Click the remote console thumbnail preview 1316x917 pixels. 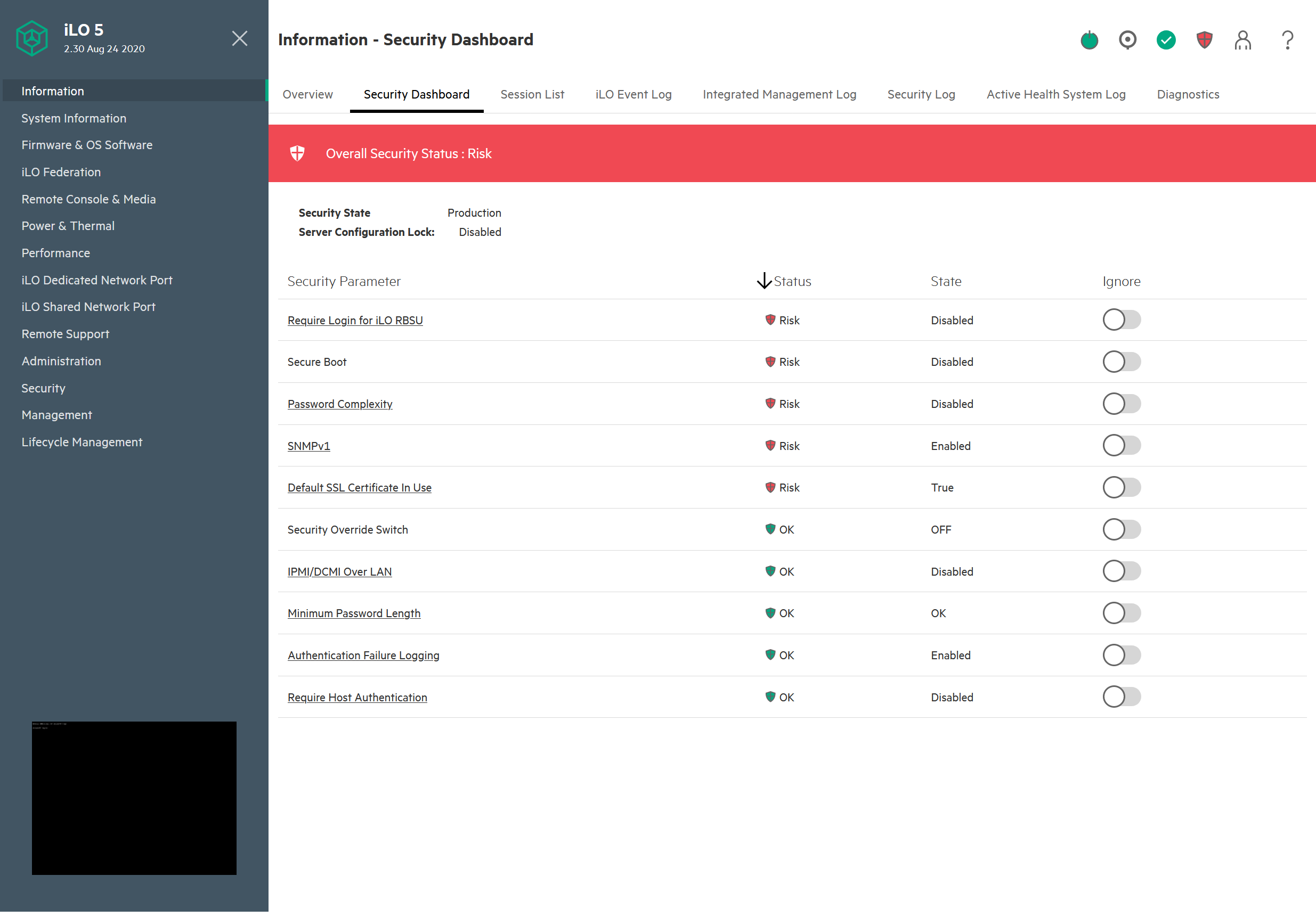click(134, 798)
